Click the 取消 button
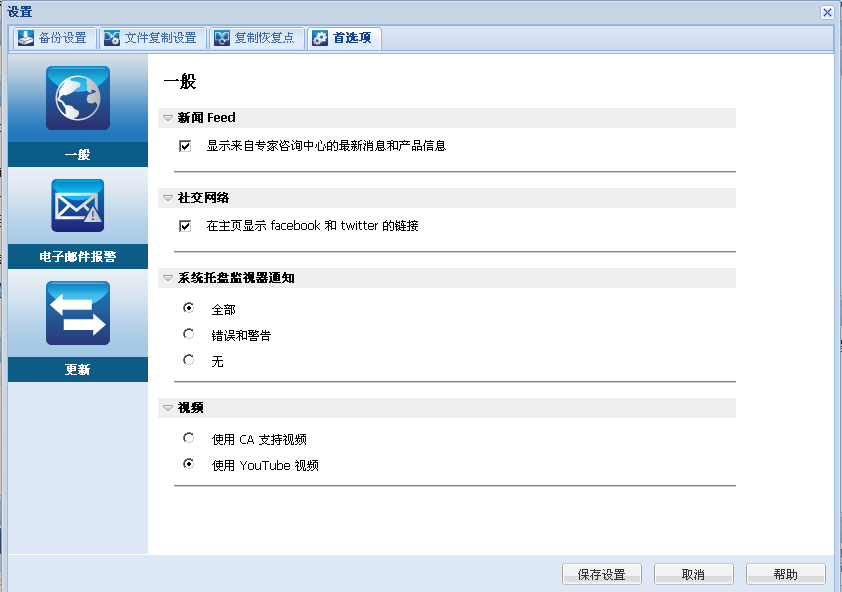The width and height of the screenshot is (842, 592). (x=693, y=574)
